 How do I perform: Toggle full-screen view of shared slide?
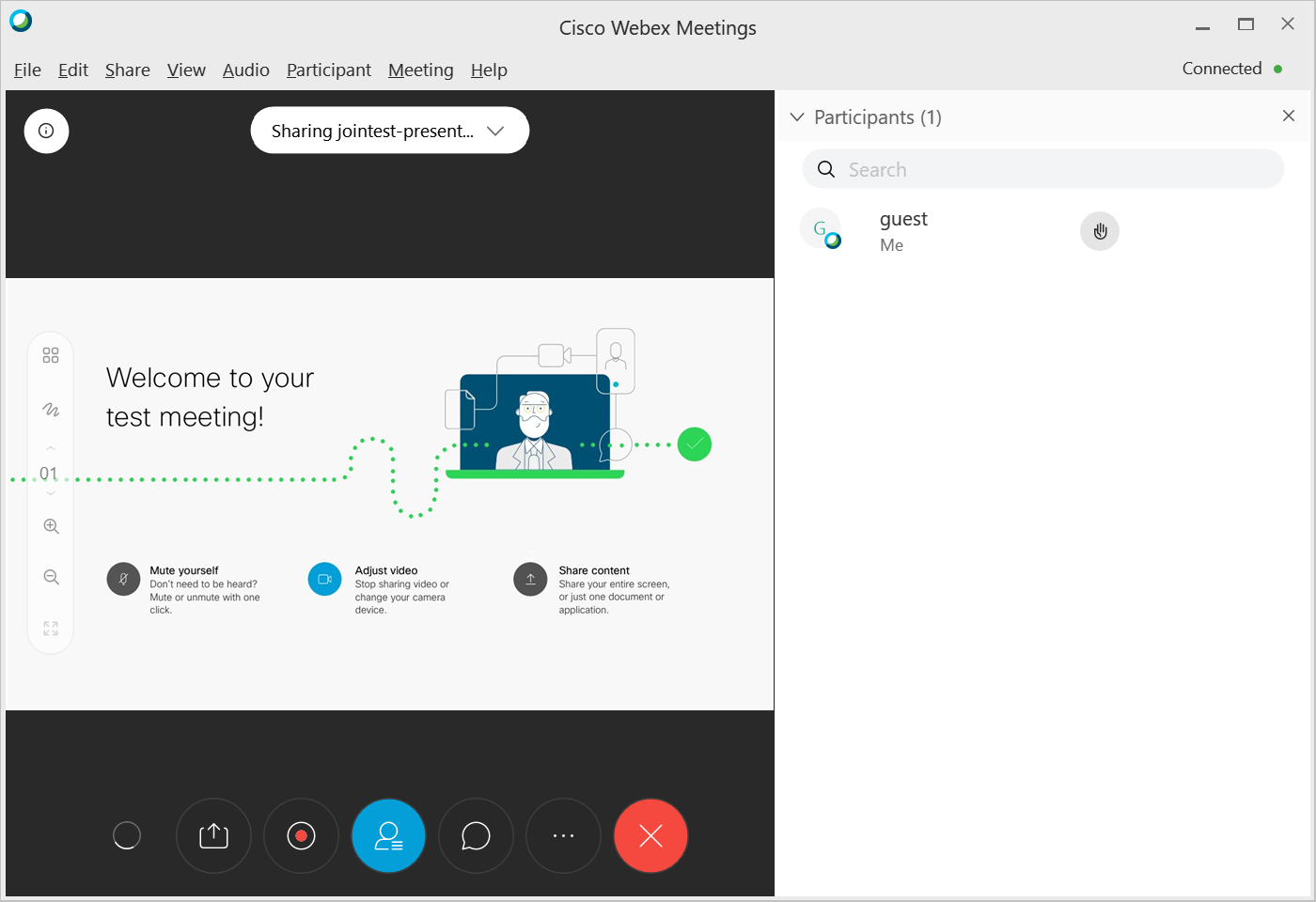pos(51,628)
